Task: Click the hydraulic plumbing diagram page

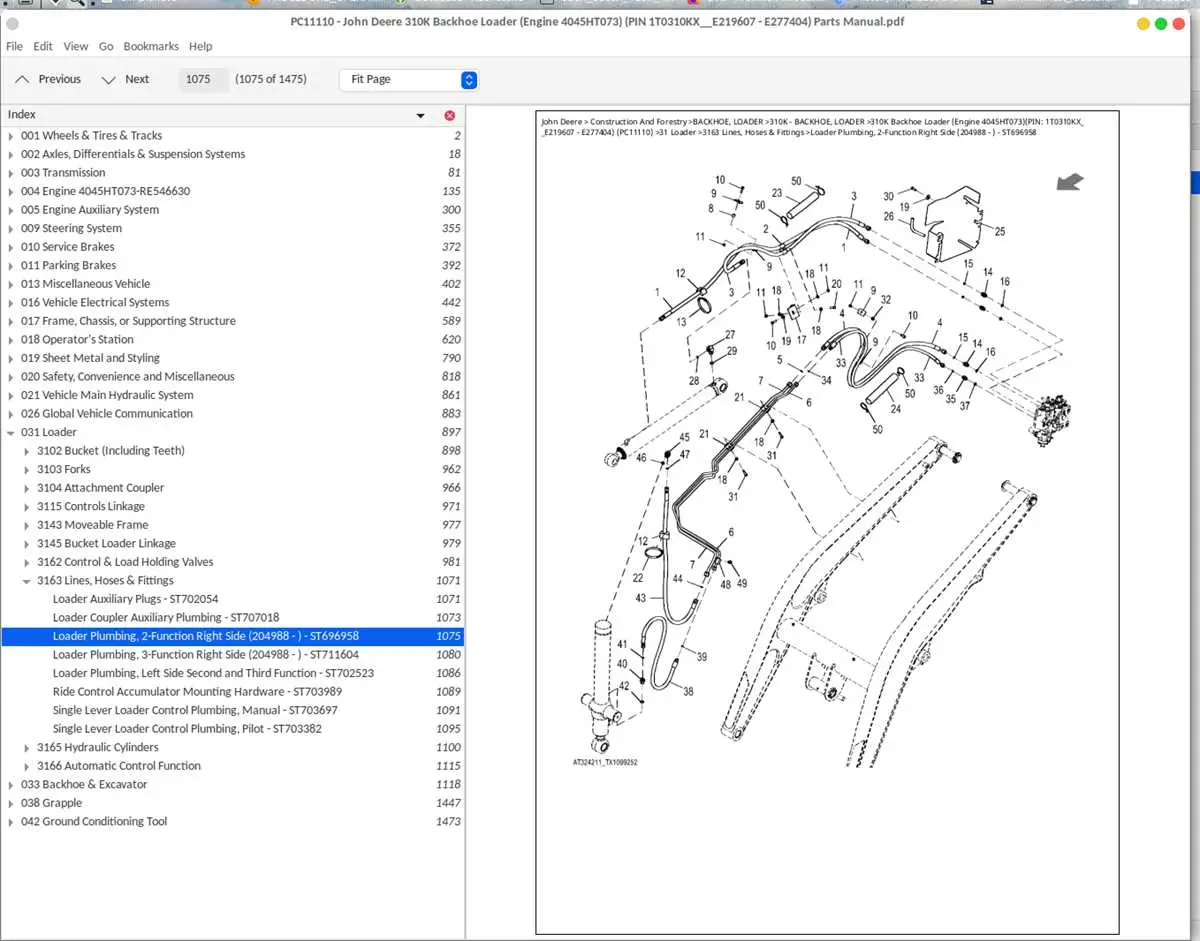Action: click(827, 522)
